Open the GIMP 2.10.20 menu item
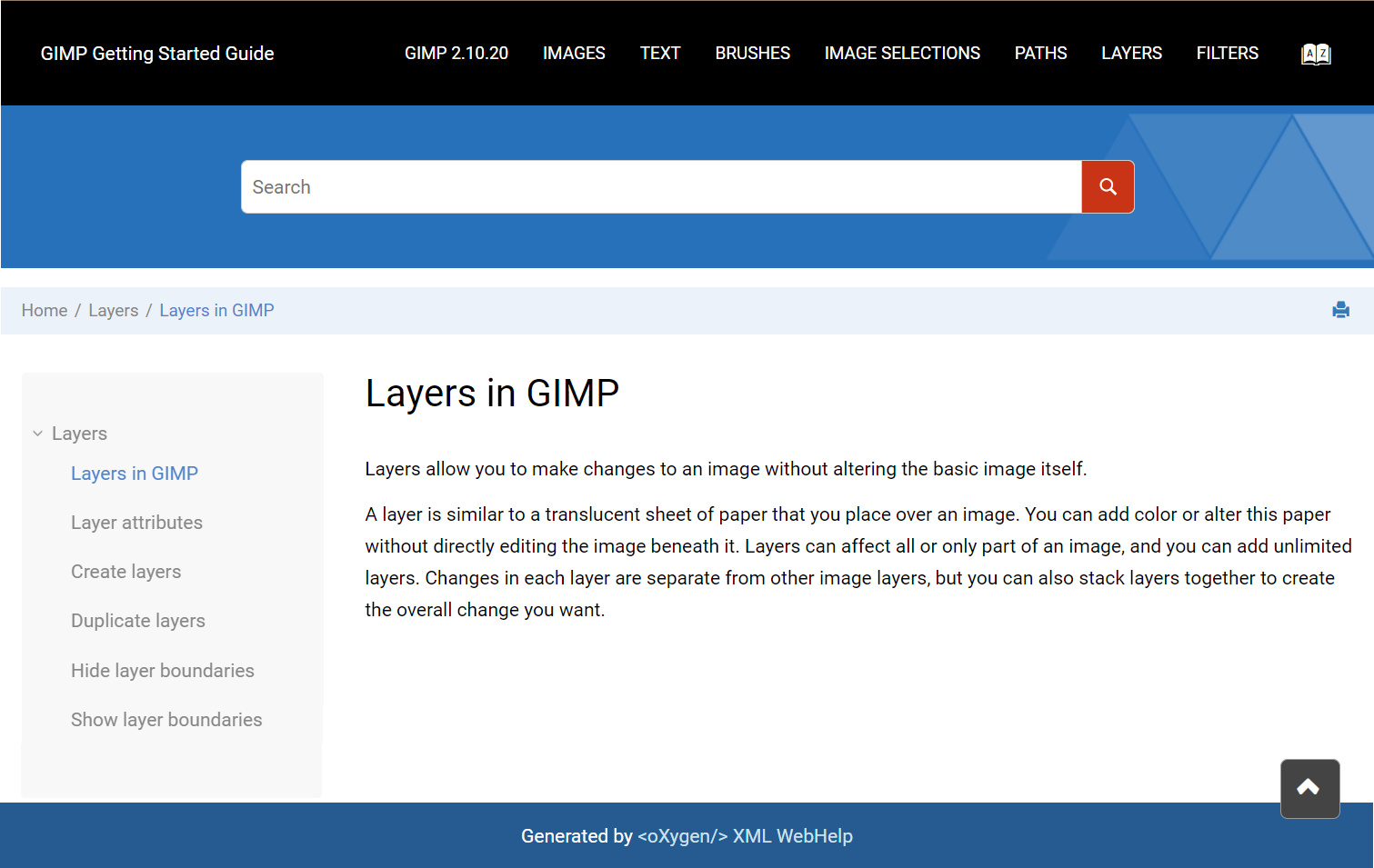Screen dimensions: 1374x868 coord(456,53)
